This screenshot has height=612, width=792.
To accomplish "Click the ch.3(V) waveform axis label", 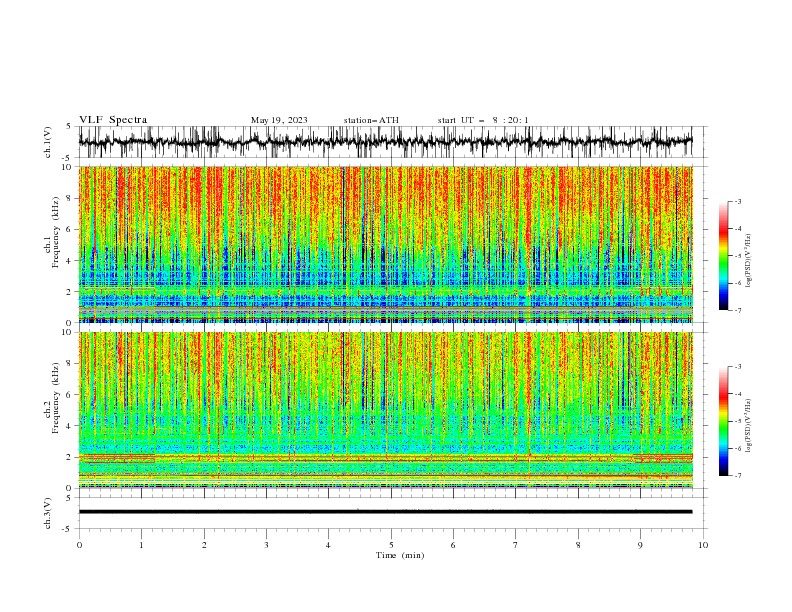I will point(48,513).
